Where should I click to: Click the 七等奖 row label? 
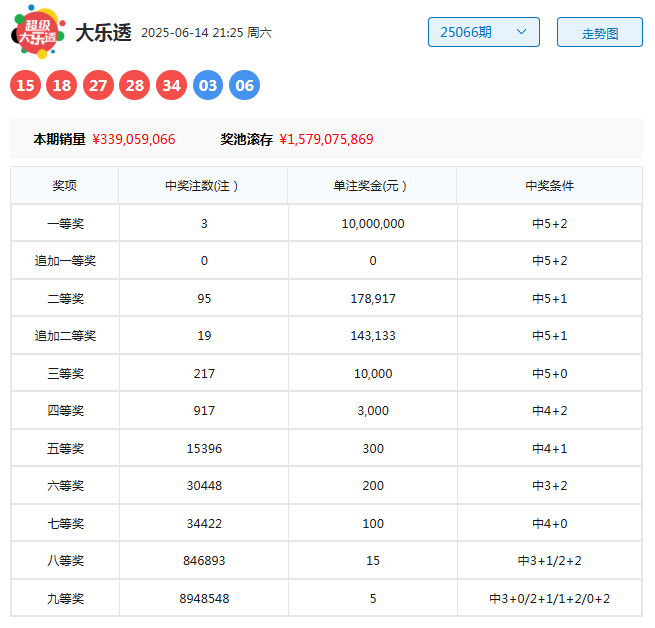(66, 523)
